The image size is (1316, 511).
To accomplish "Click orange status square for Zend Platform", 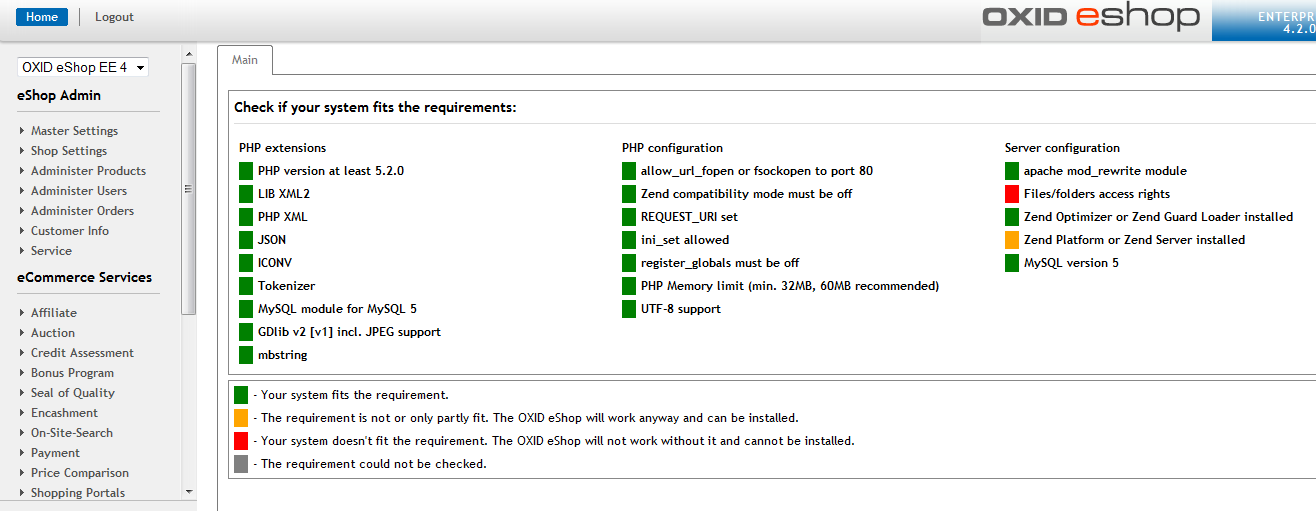I will [1012, 240].
